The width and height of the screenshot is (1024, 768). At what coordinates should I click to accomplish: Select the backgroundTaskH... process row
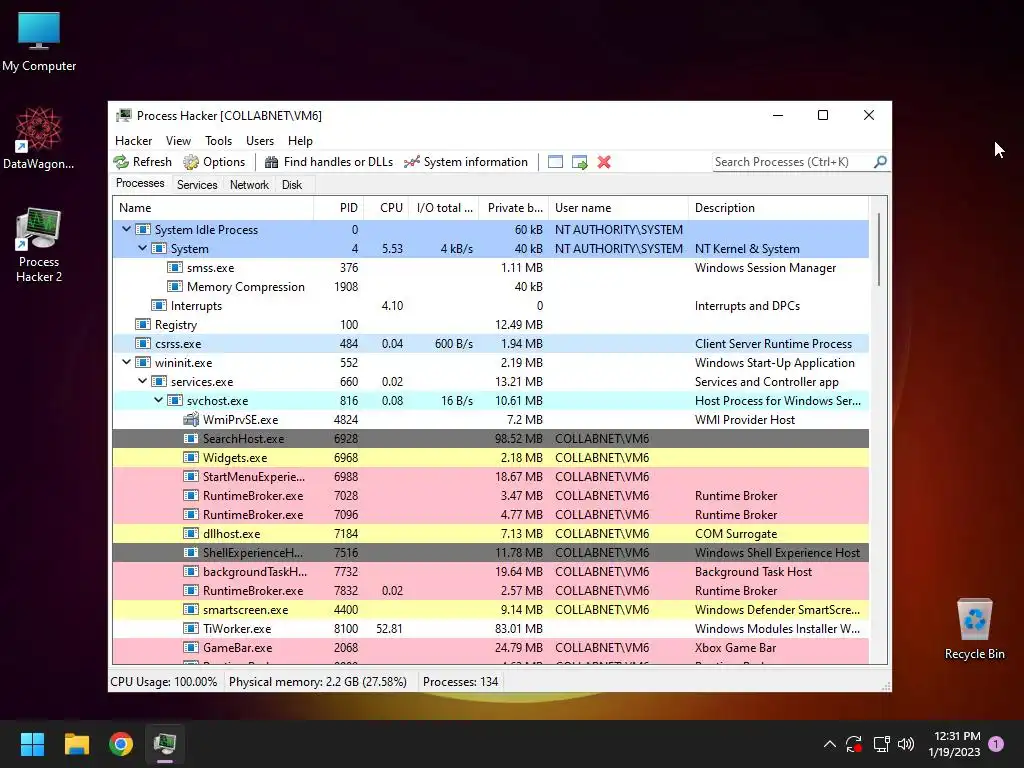490,571
